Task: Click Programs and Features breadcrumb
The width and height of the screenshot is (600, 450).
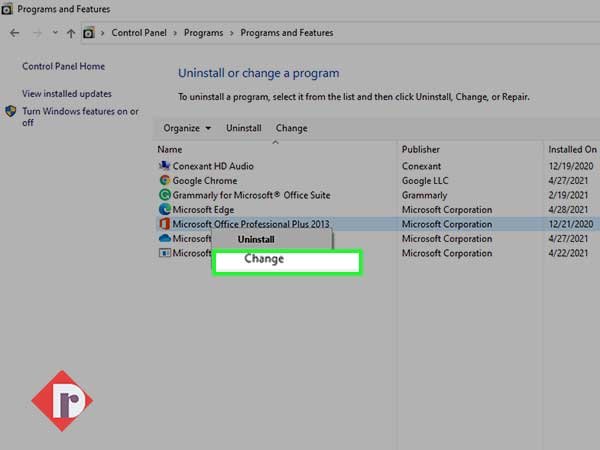Action: pos(287,33)
